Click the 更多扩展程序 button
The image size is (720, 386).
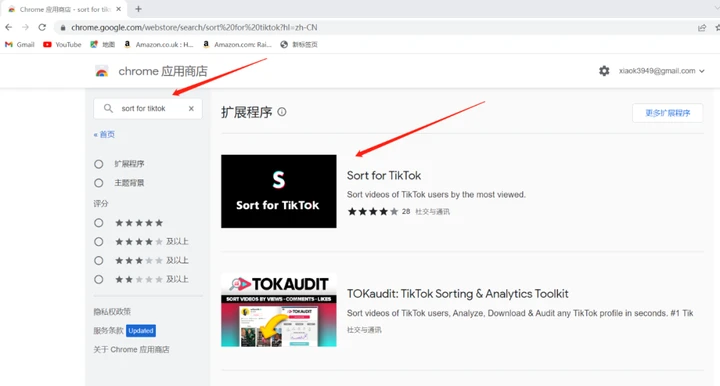(667, 113)
